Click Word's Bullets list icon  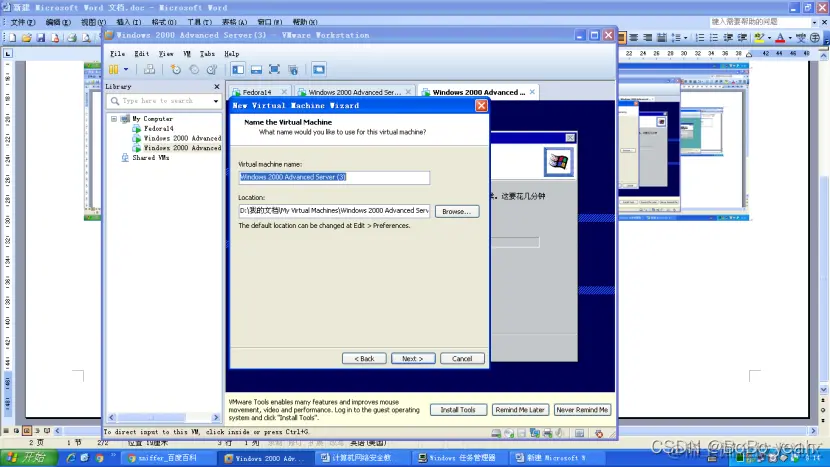(714, 38)
